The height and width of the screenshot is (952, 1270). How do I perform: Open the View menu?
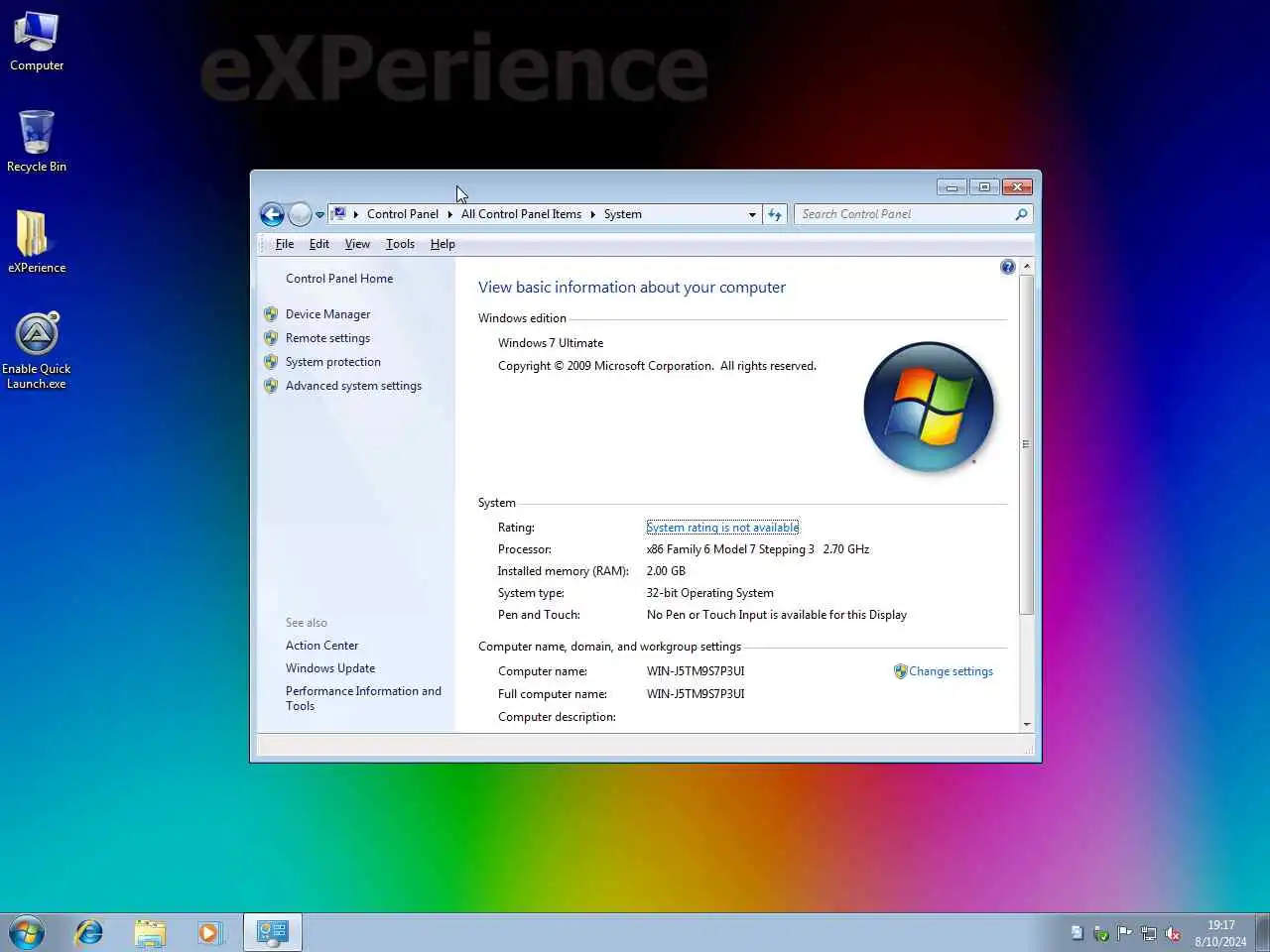(x=357, y=244)
